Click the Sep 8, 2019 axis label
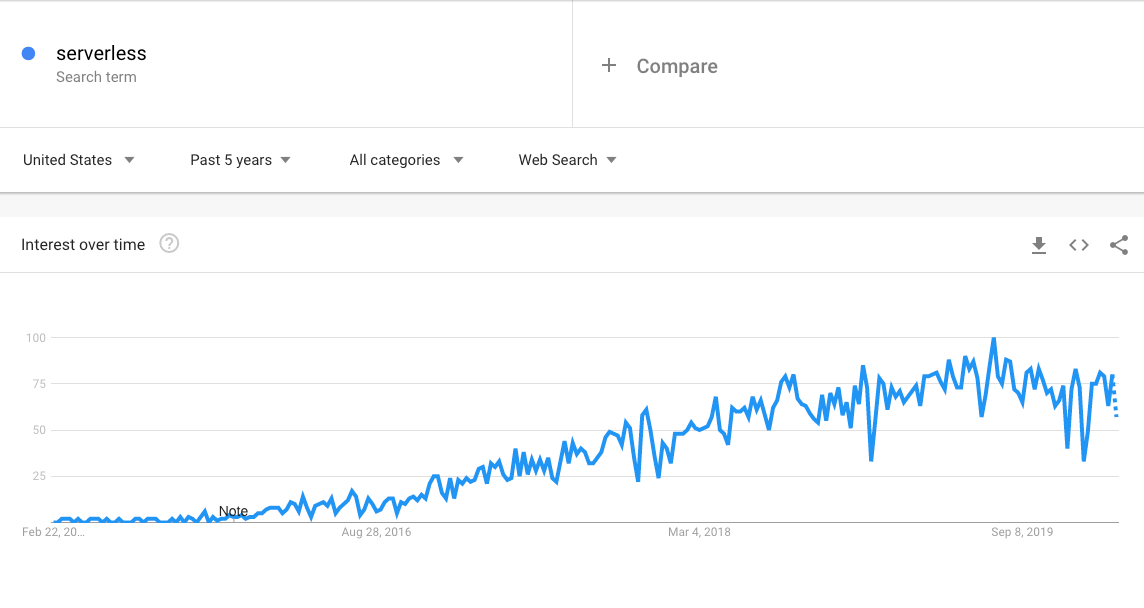 point(1021,532)
